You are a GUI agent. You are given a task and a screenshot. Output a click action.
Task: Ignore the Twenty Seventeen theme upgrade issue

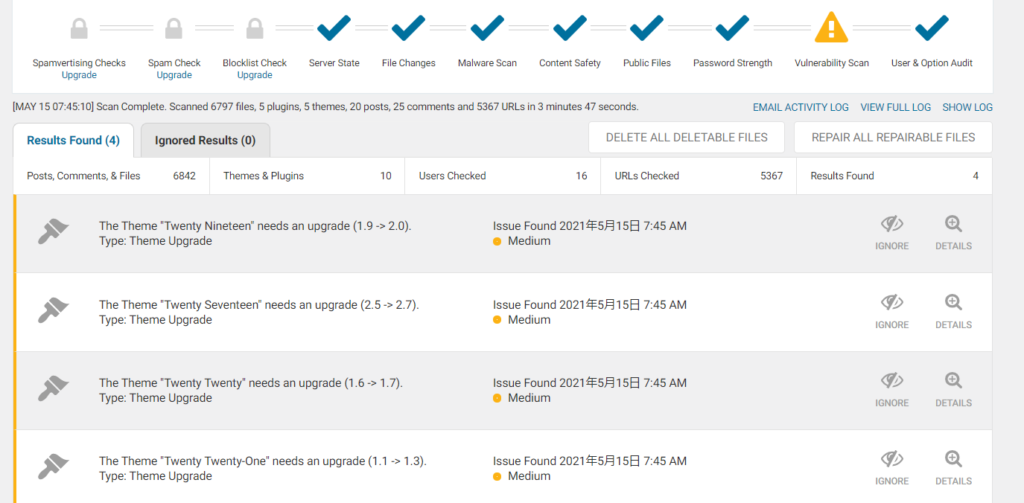pyautogui.click(x=891, y=312)
